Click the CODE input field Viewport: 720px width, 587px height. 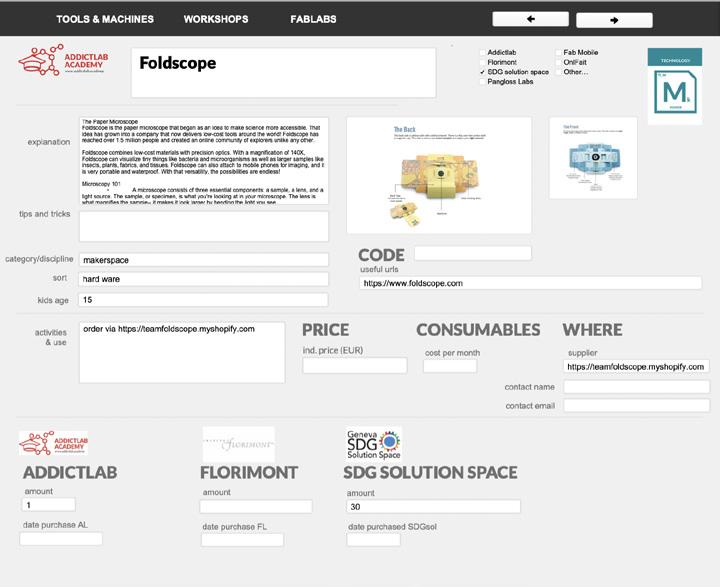pos(473,253)
